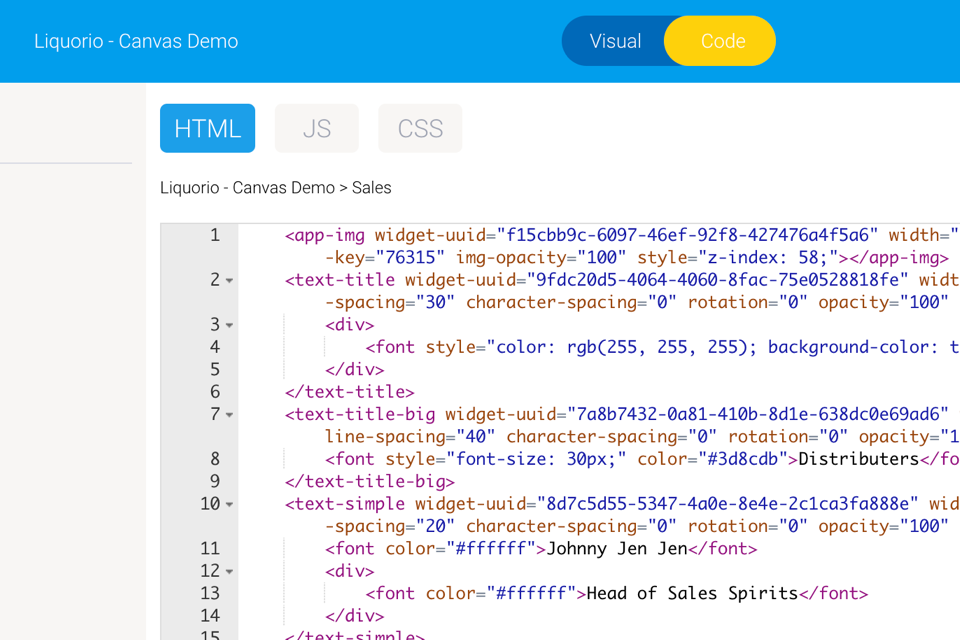Click the closing </text-title> tag on line 6
The image size is (960, 640).
click(350, 392)
